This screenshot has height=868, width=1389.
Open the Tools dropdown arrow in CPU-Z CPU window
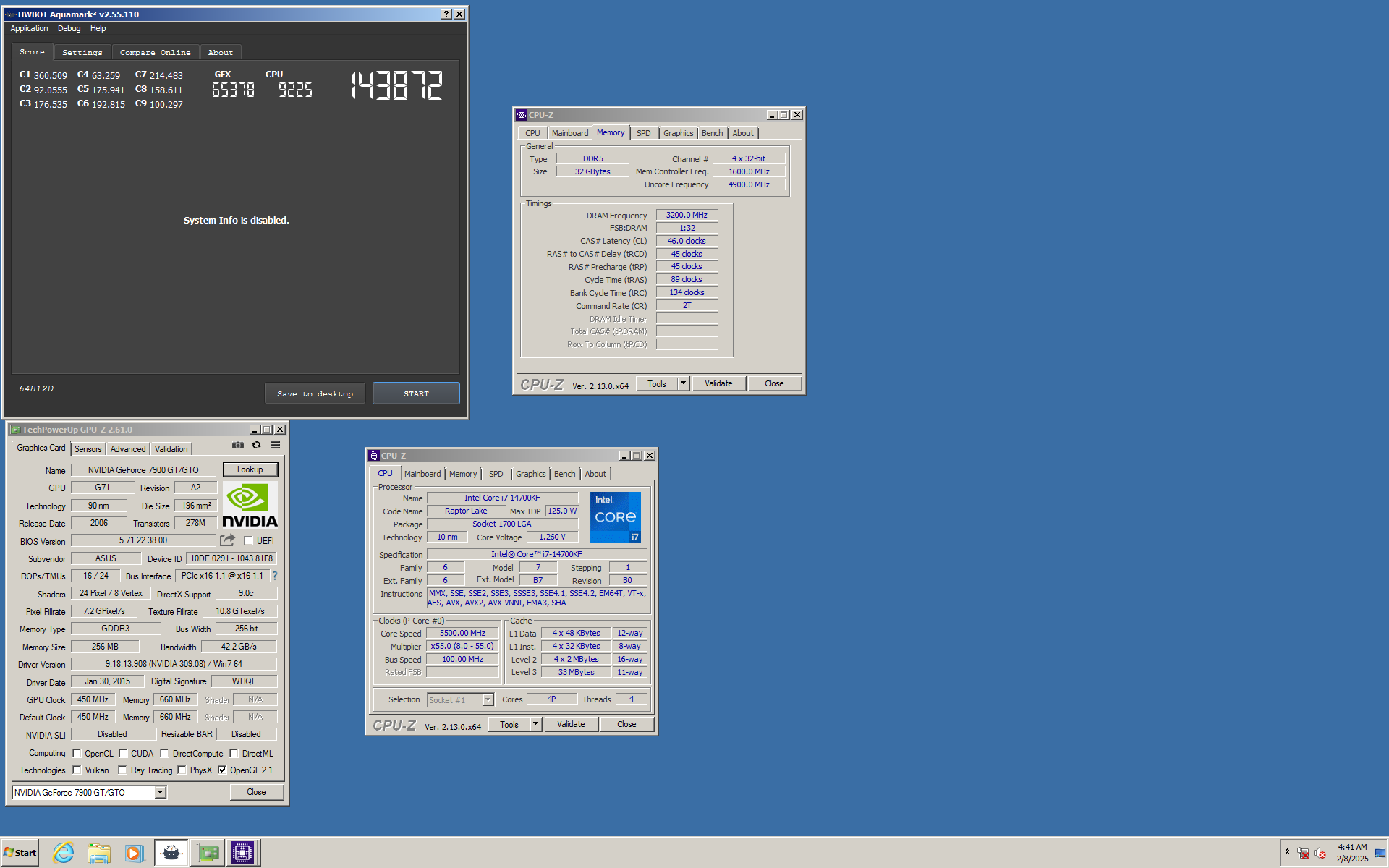535,724
